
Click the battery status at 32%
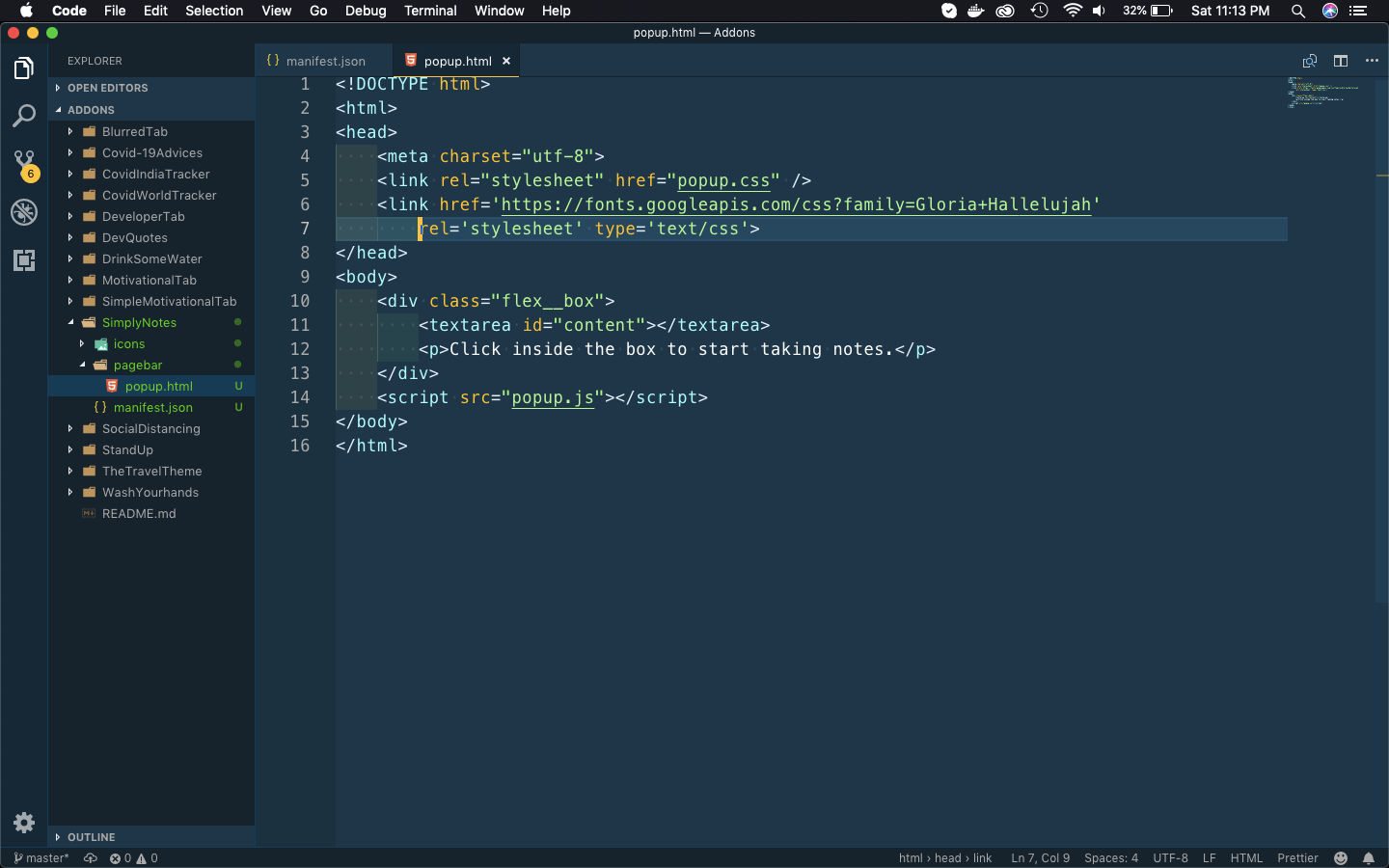1148,11
